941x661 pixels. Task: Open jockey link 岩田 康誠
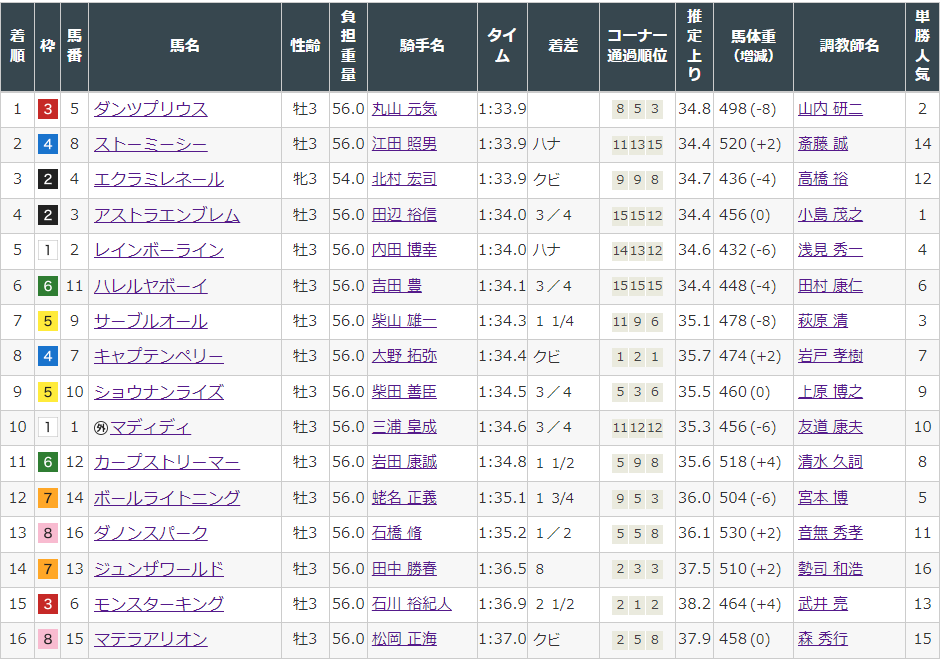404,462
